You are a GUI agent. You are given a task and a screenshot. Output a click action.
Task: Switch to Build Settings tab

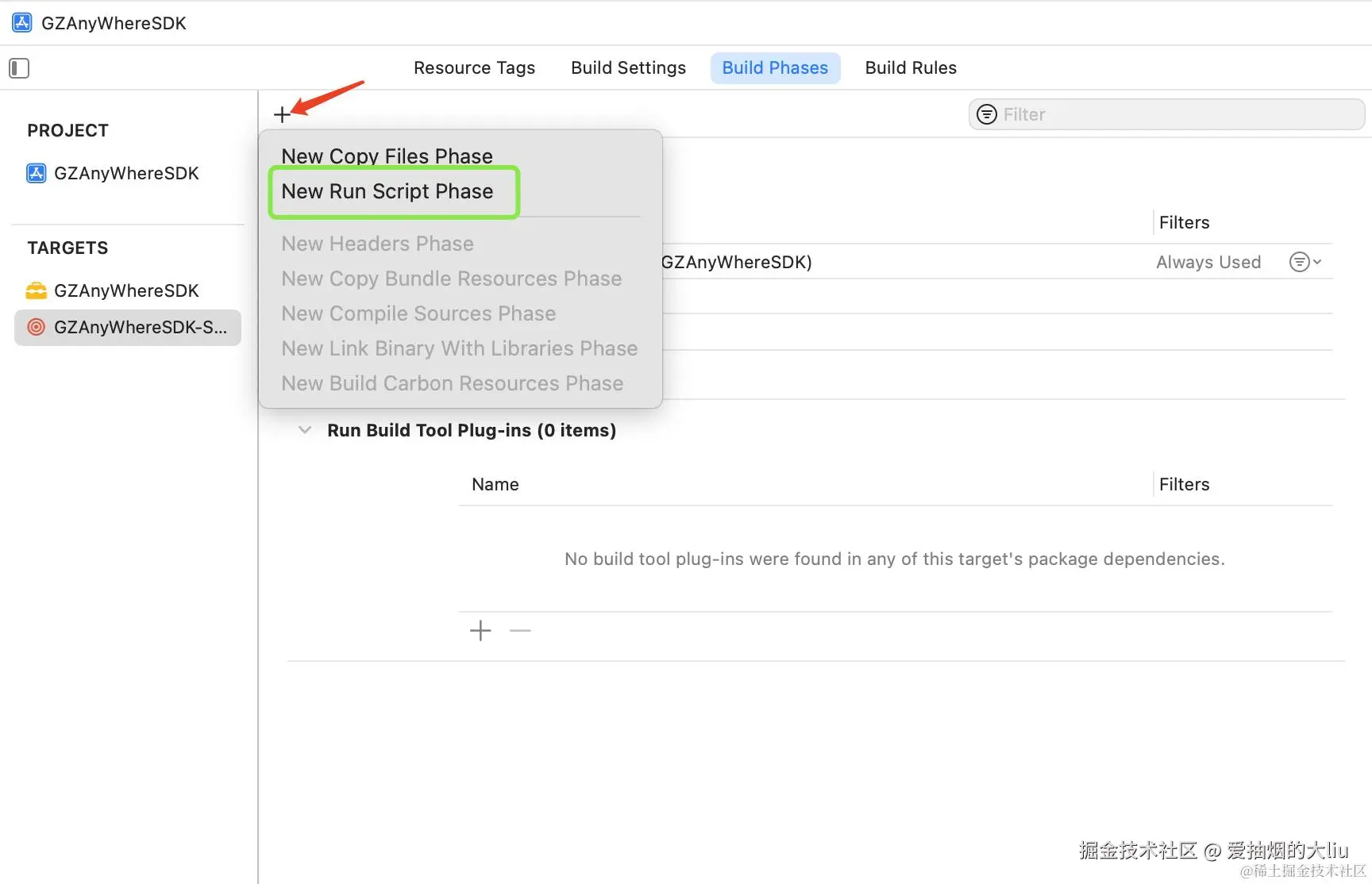628,68
